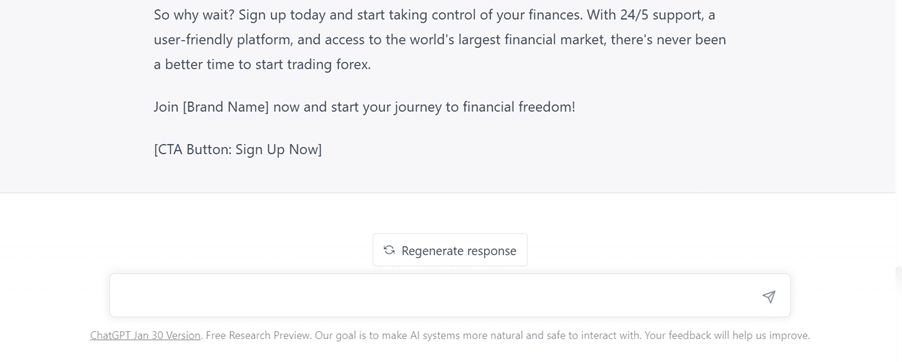Click the paper-plane send message icon
Viewport: 902px width, 362px height.
769,296
